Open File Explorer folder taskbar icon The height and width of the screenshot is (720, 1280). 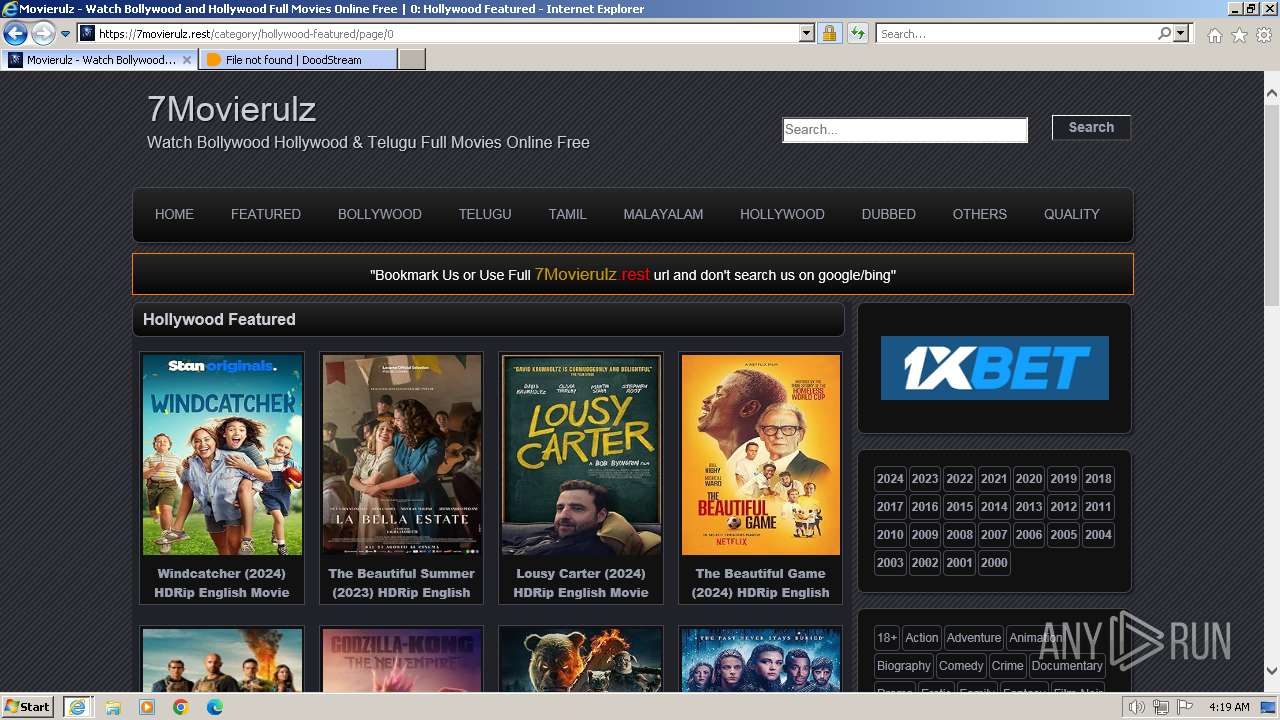(113, 707)
